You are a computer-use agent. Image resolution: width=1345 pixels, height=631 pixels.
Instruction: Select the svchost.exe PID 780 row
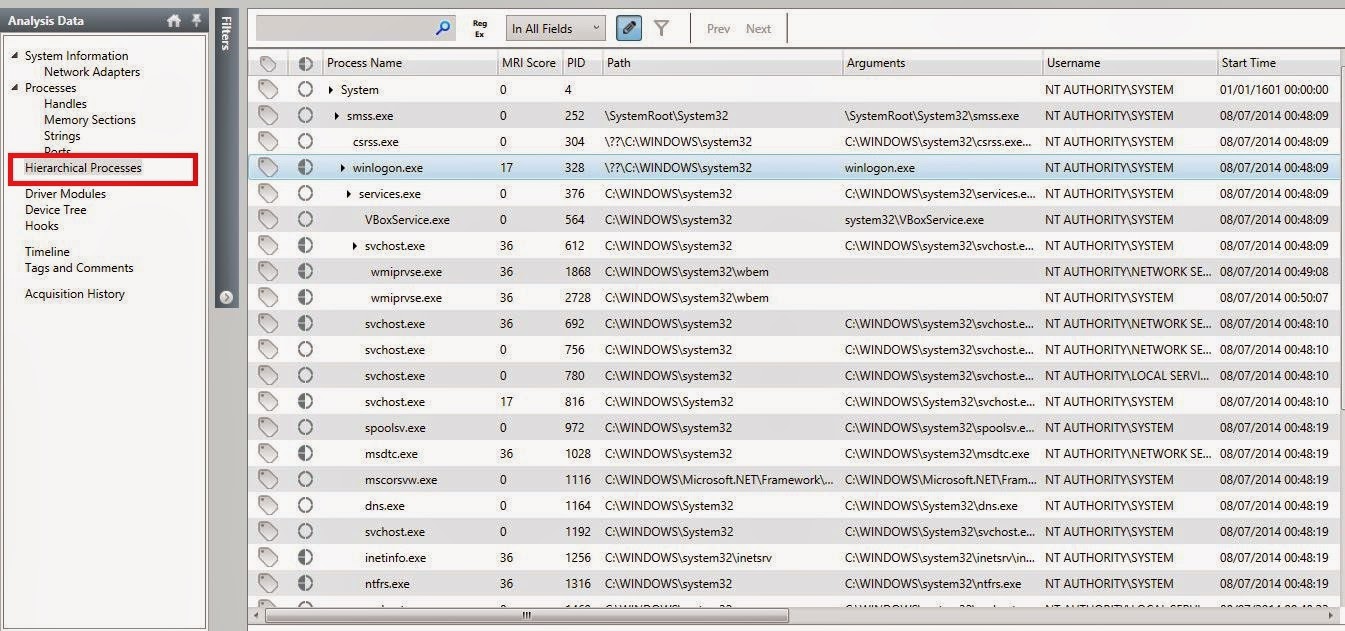[x=793, y=376]
